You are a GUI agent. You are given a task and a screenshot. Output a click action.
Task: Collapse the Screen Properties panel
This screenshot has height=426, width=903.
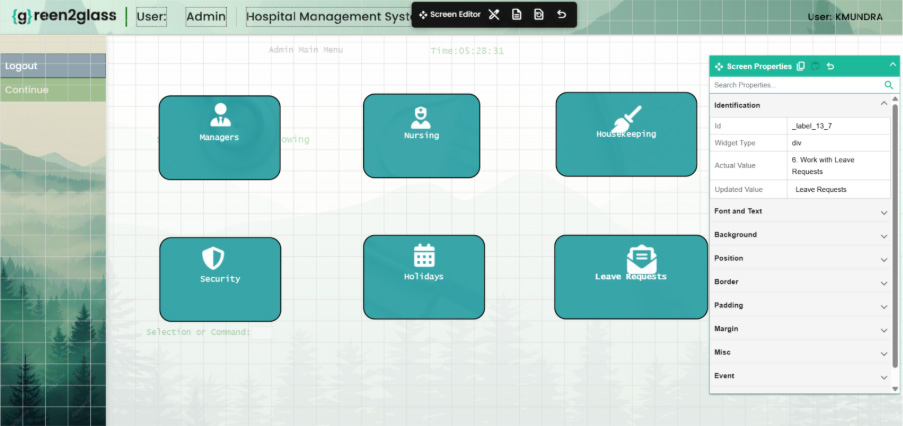893,64
